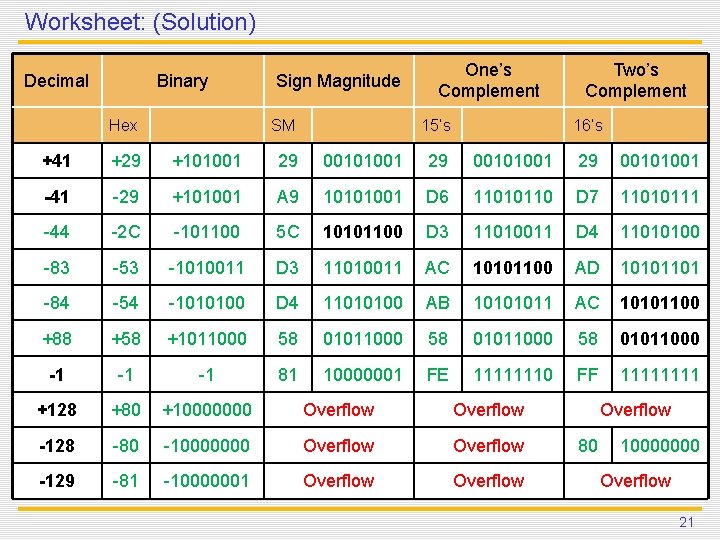Click the "Sign Magnitude" column header
The image size is (720, 540).
click(x=338, y=81)
